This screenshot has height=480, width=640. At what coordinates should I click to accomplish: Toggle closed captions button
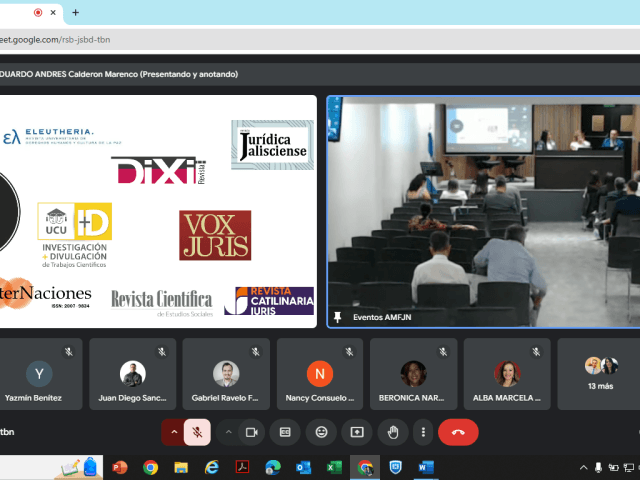(x=285, y=432)
